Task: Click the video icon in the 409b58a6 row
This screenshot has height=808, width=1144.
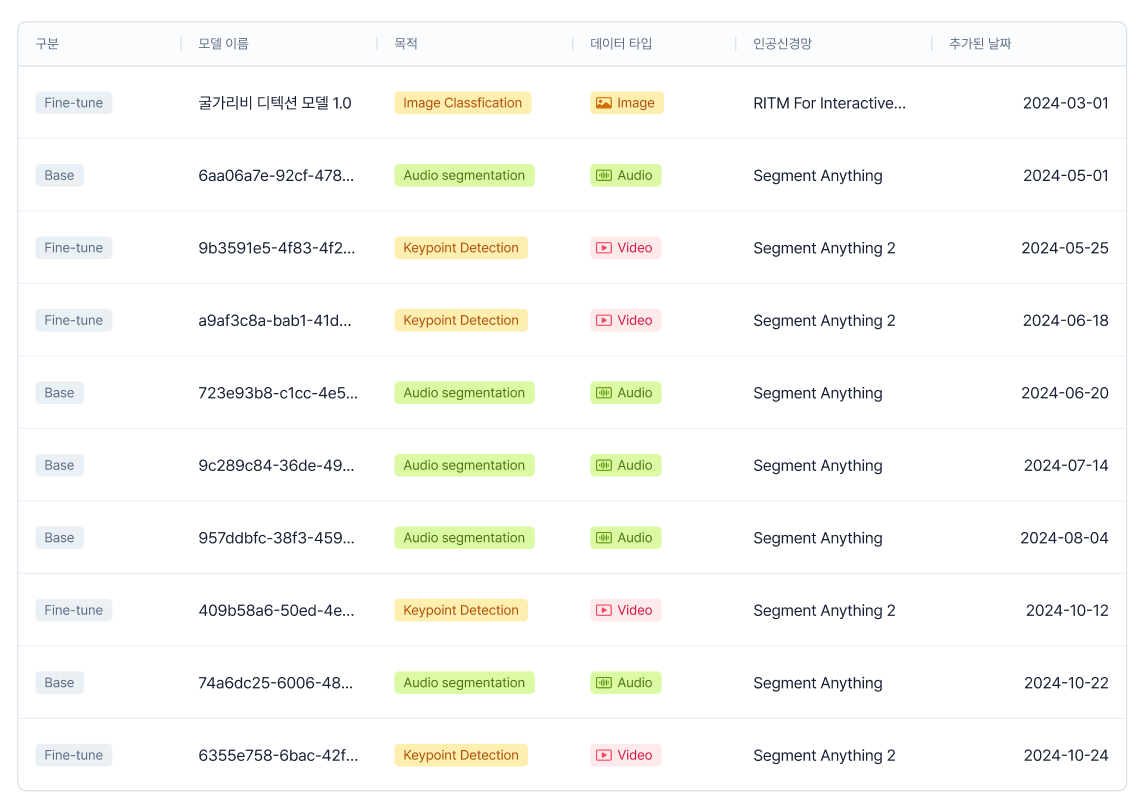Action: 603,610
